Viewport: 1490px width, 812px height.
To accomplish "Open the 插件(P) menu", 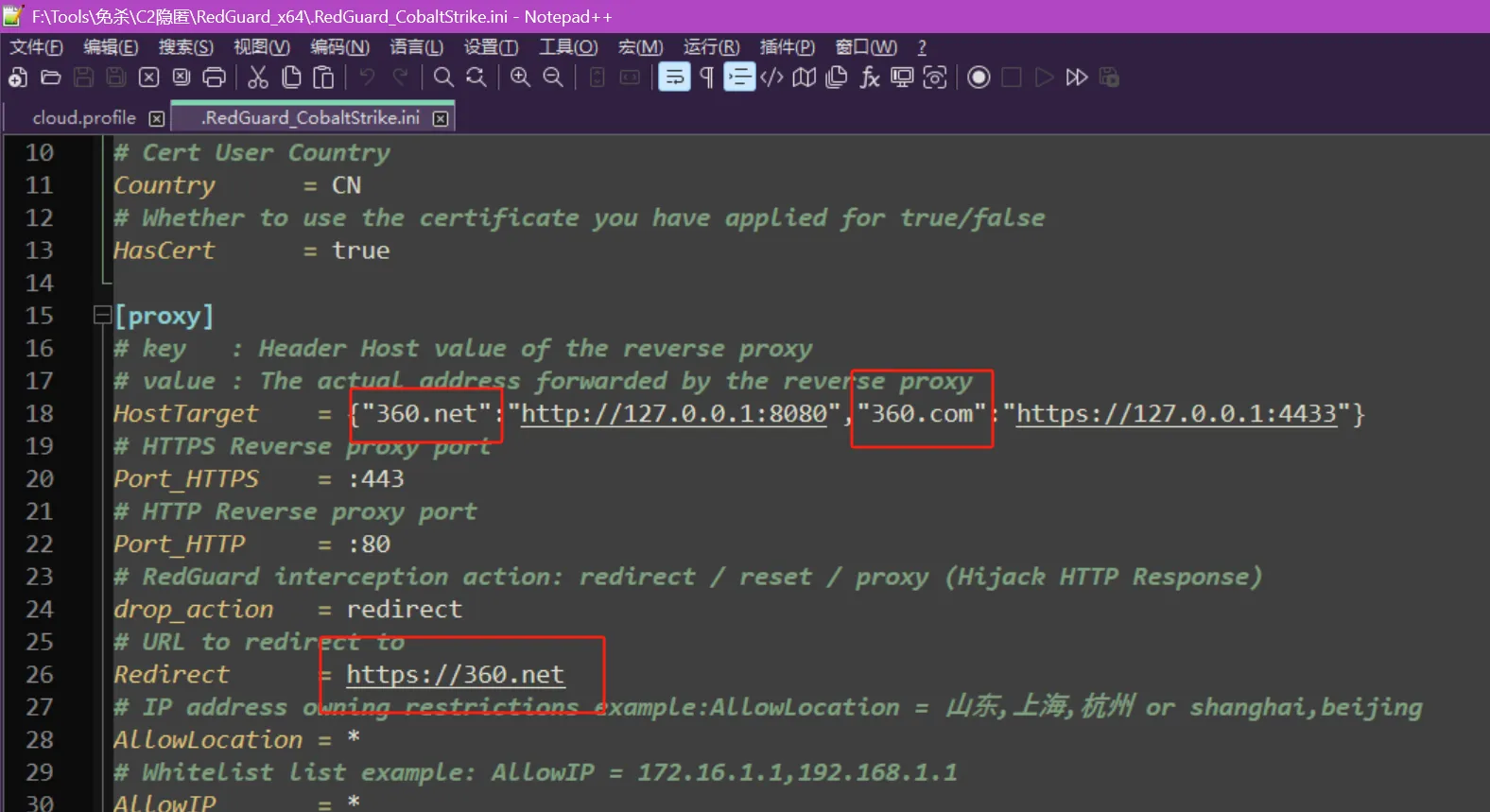I will click(x=787, y=47).
